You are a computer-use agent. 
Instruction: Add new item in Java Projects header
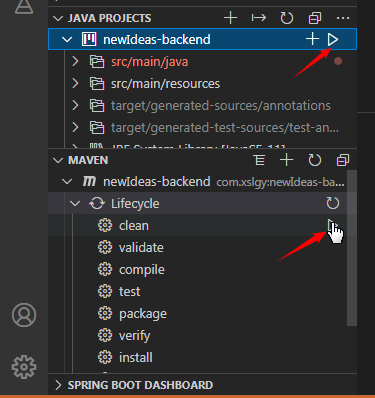pyautogui.click(x=230, y=18)
